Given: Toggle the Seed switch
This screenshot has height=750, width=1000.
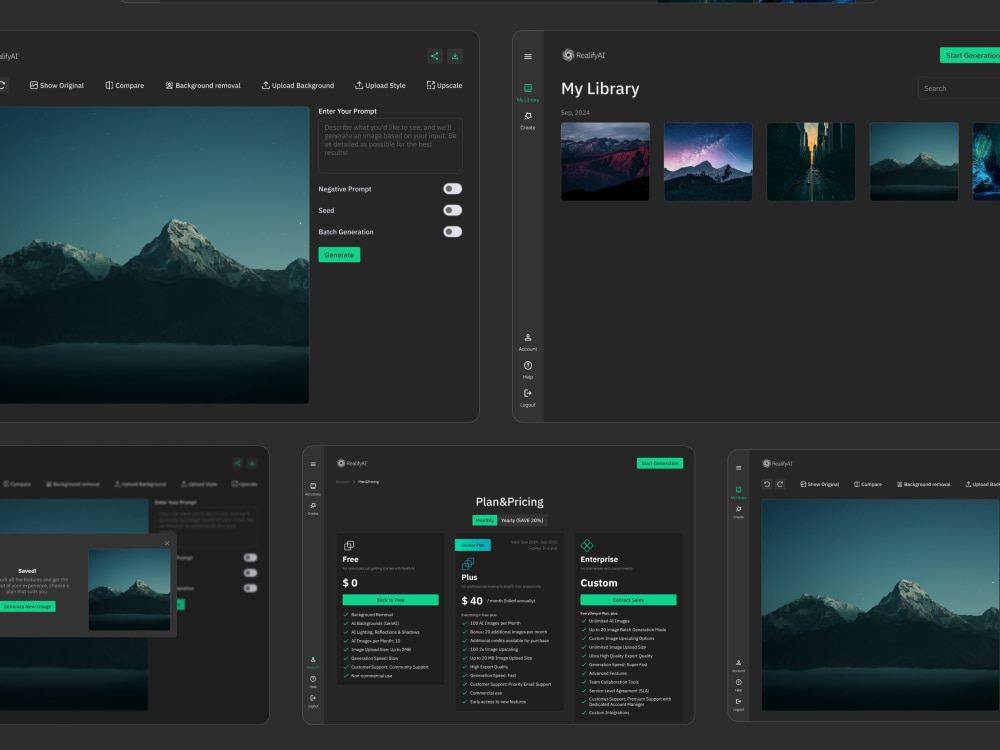Looking at the screenshot, I should coord(453,210).
